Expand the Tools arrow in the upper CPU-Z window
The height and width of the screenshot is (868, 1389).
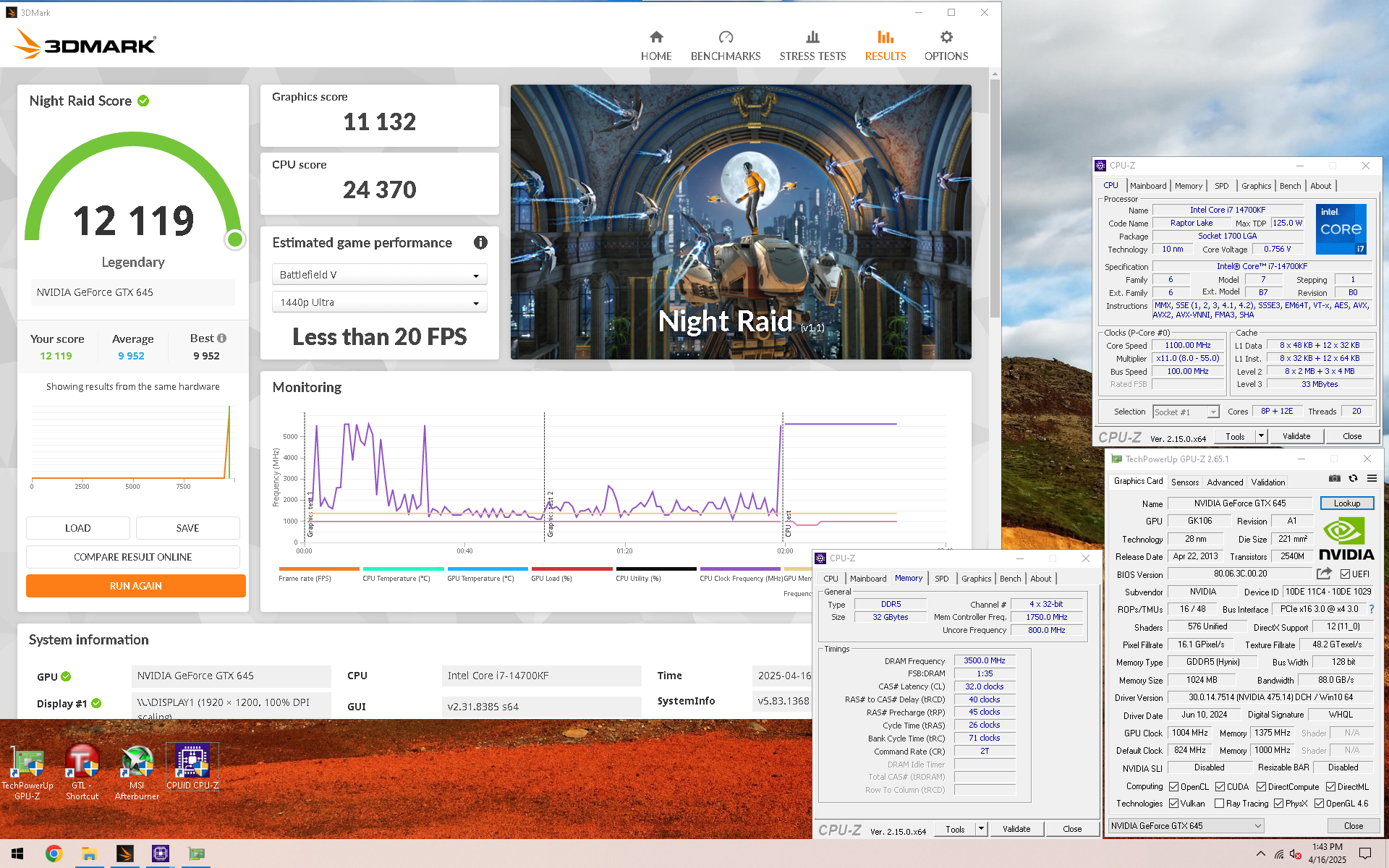tap(1261, 436)
